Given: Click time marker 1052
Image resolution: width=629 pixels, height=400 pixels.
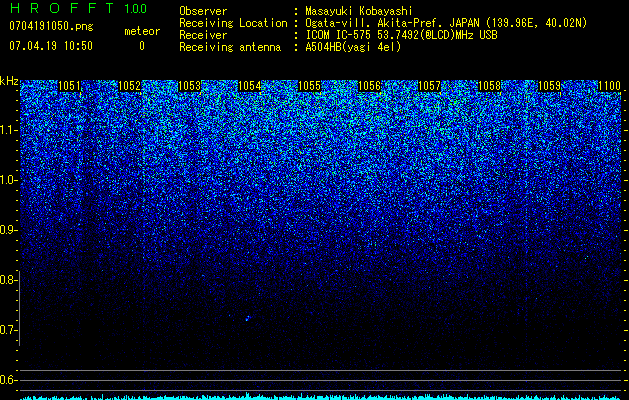Looking at the screenshot, I should [130, 86].
